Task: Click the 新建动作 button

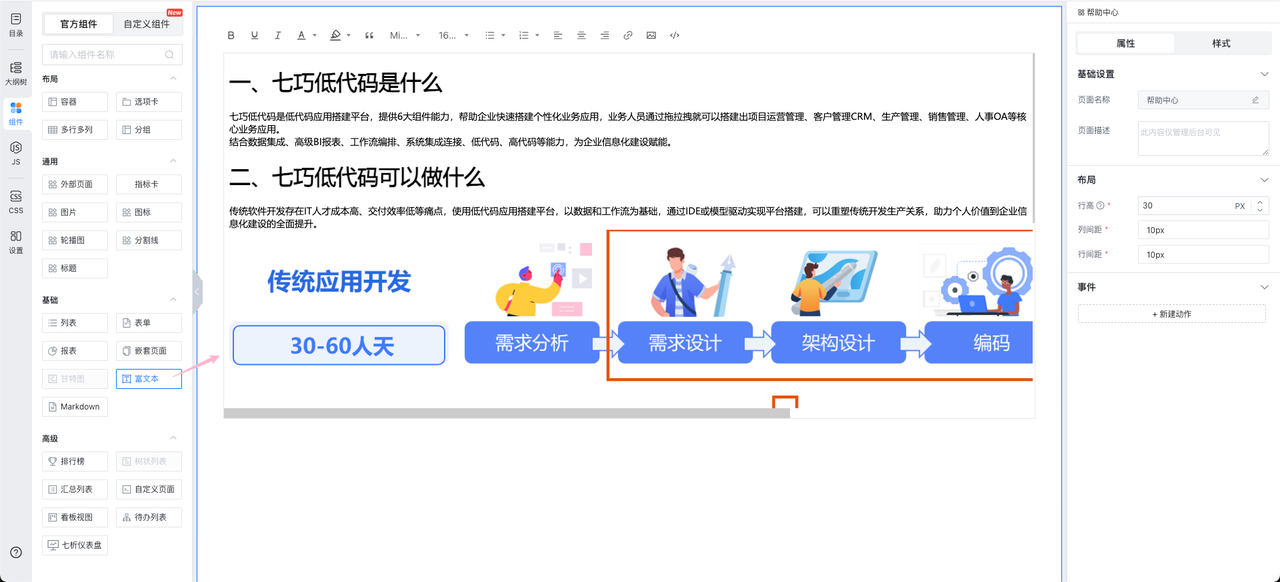Action: tap(1171, 314)
